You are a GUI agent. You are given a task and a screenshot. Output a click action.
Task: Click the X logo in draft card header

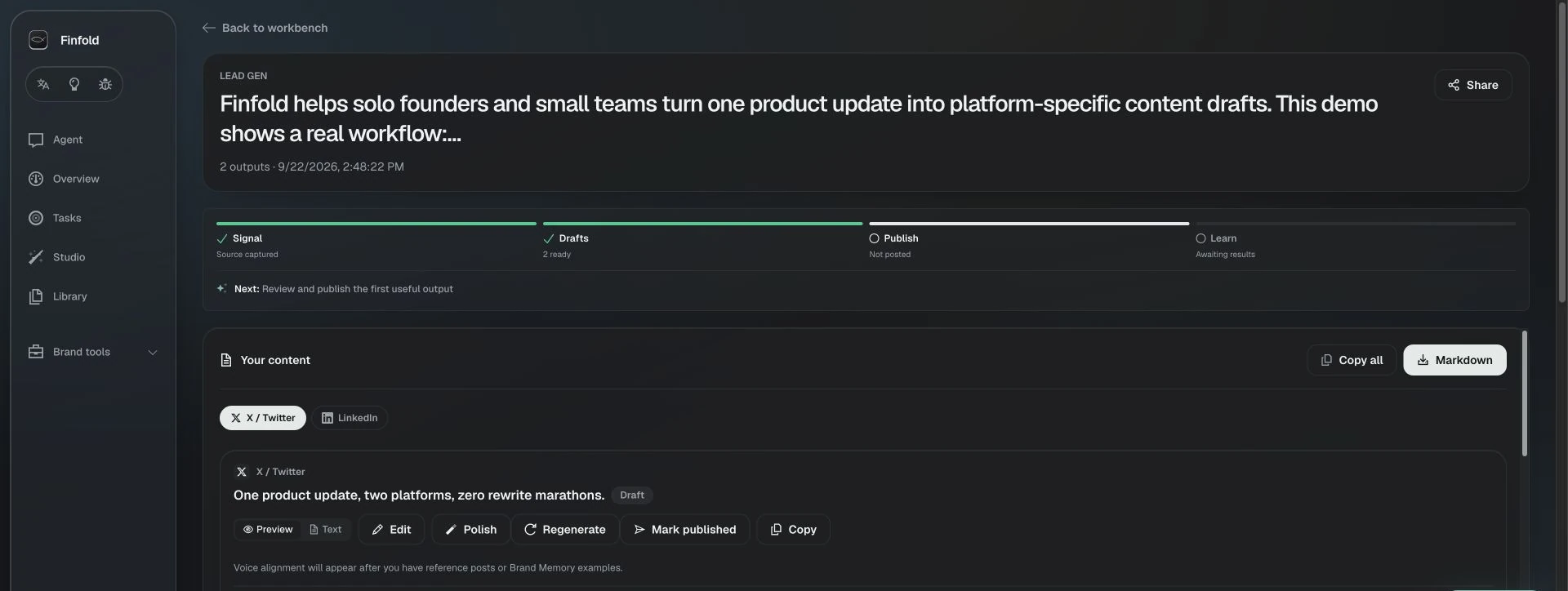[x=242, y=472]
